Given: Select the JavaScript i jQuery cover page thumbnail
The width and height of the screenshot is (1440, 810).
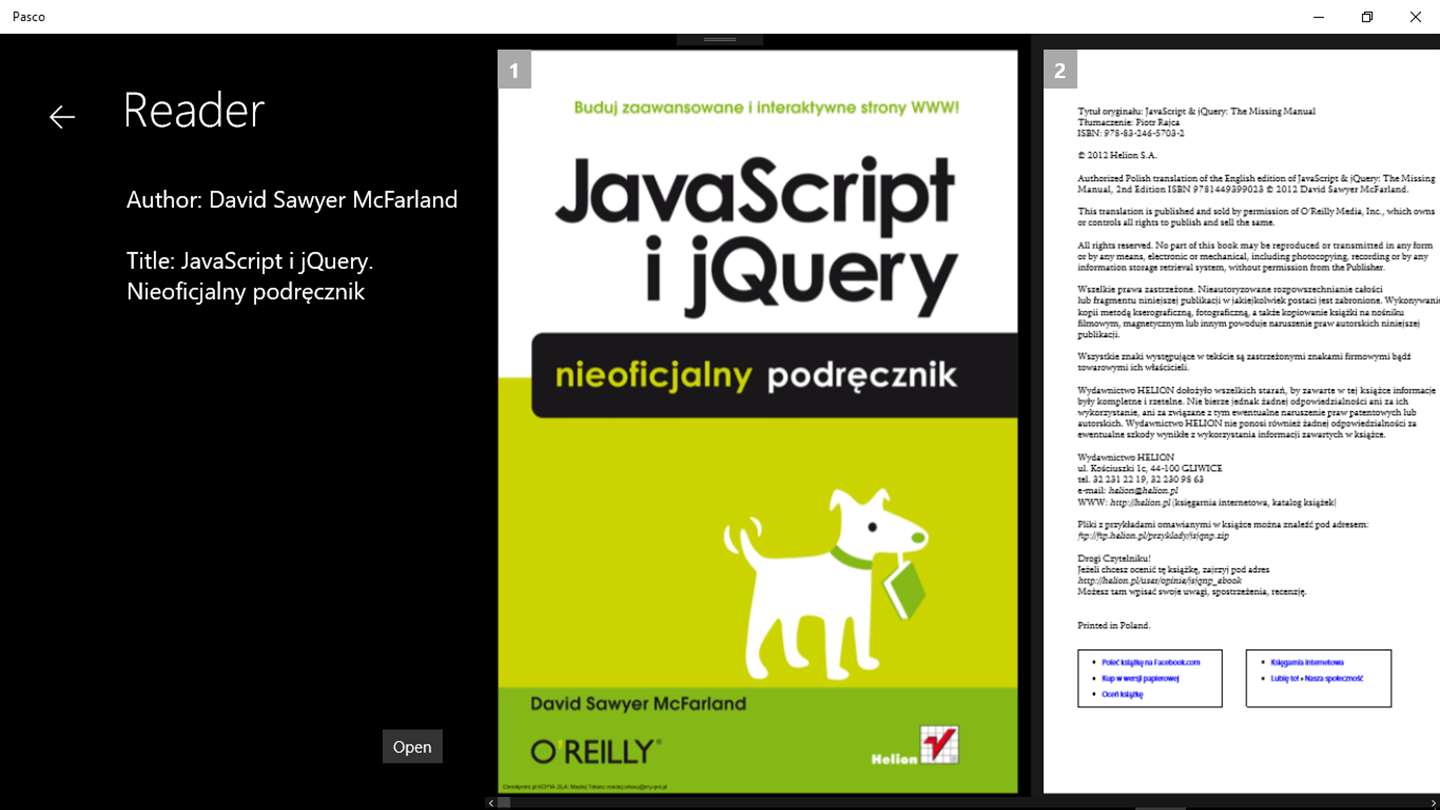Looking at the screenshot, I should pyautogui.click(x=758, y=421).
